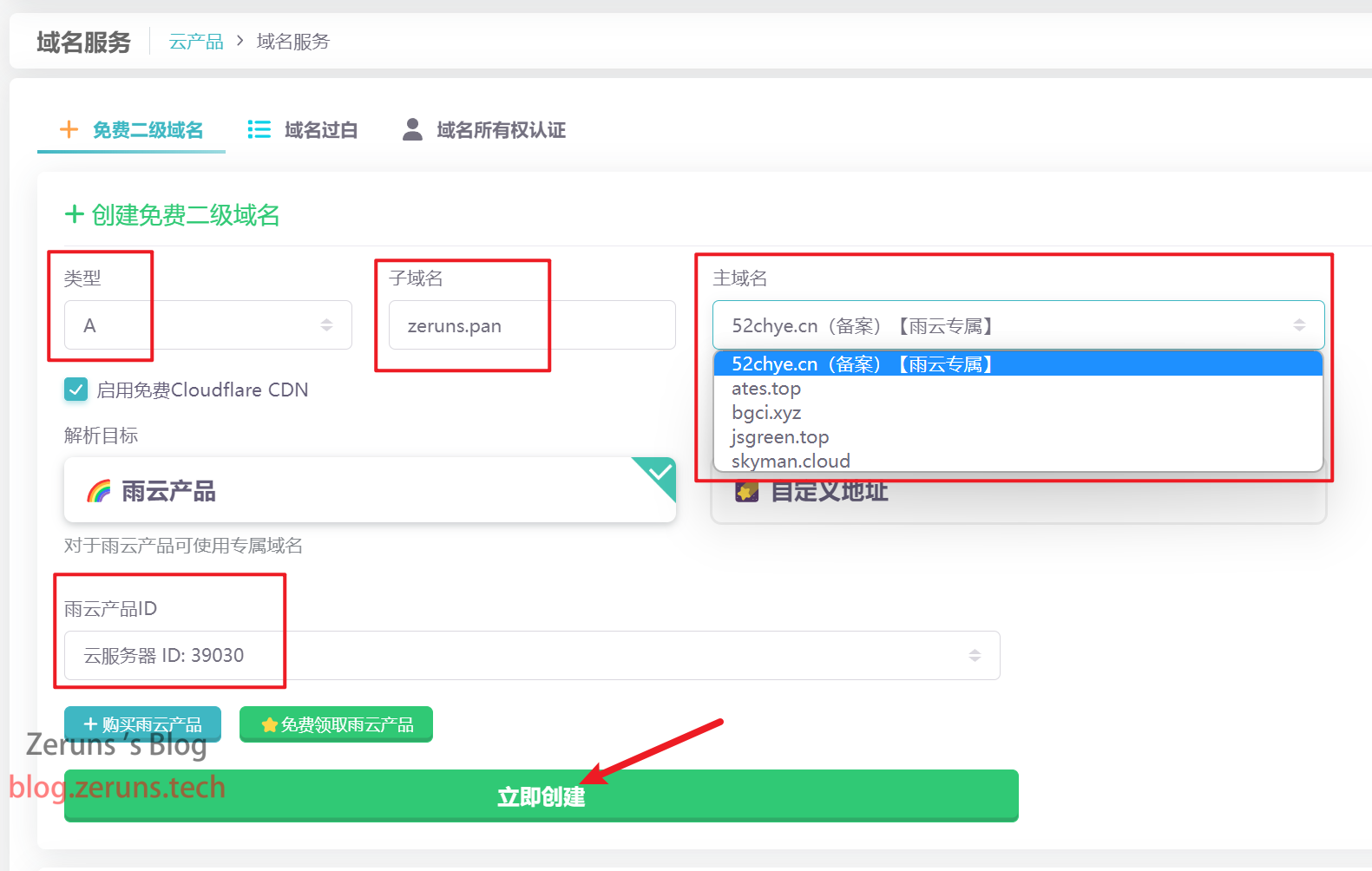
Task: Click the 子域名 input field containing zeruns.pan
Action: 532,325
